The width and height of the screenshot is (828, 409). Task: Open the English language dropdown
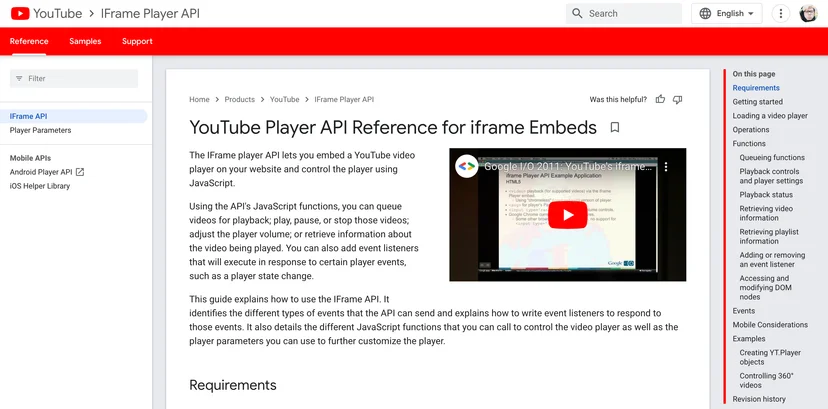pos(727,13)
